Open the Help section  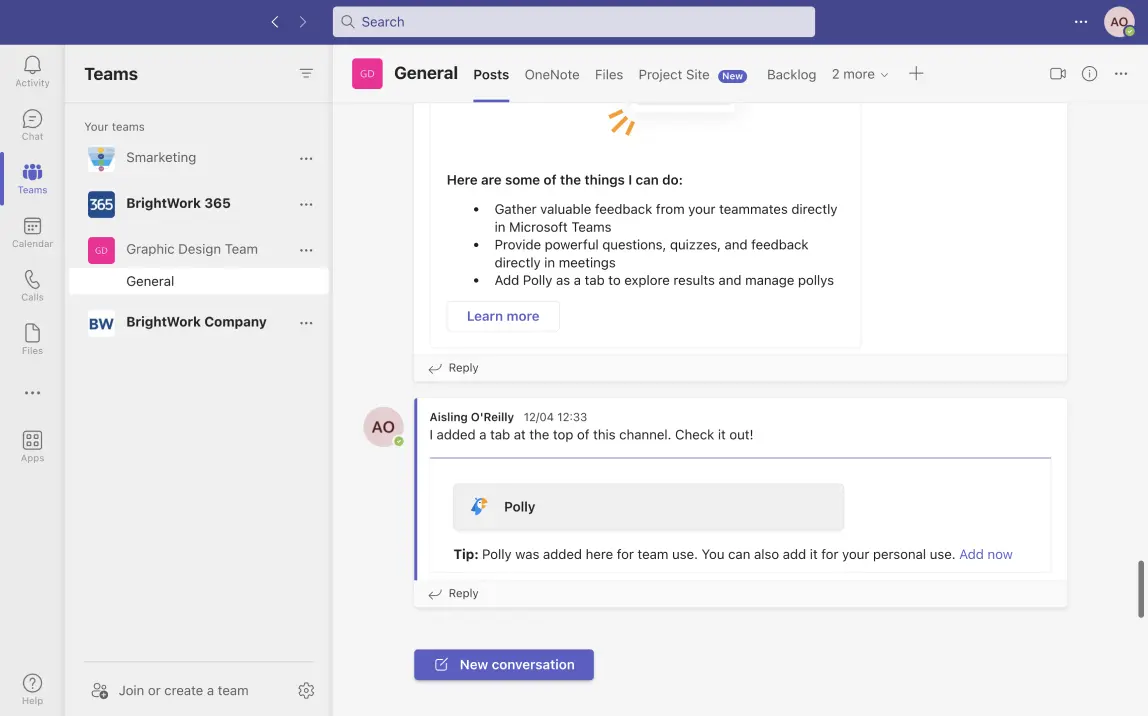click(31, 690)
